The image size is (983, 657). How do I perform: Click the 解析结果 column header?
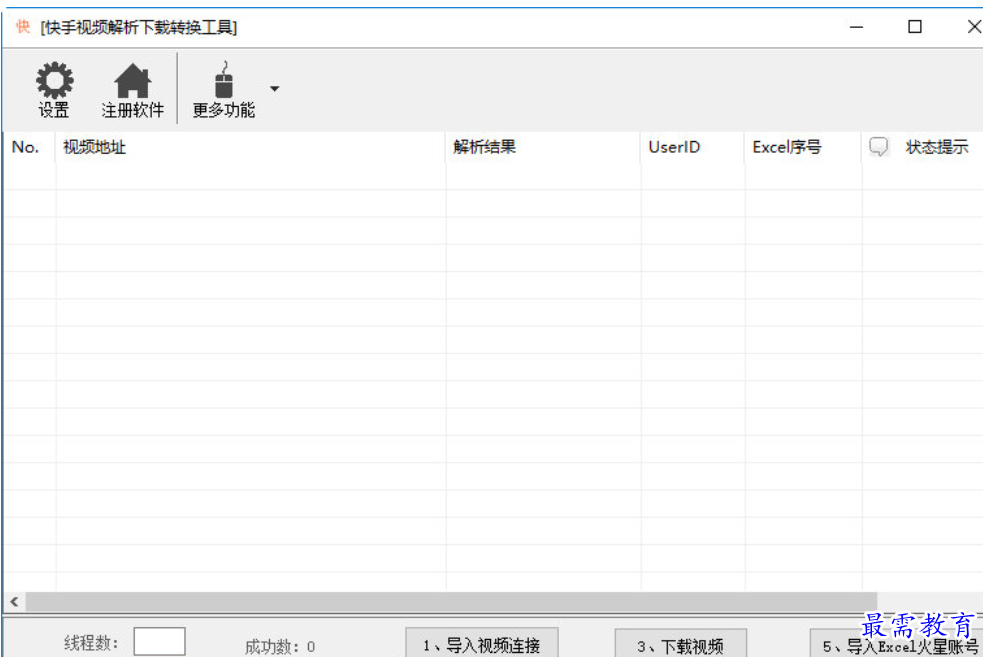tap(543, 147)
